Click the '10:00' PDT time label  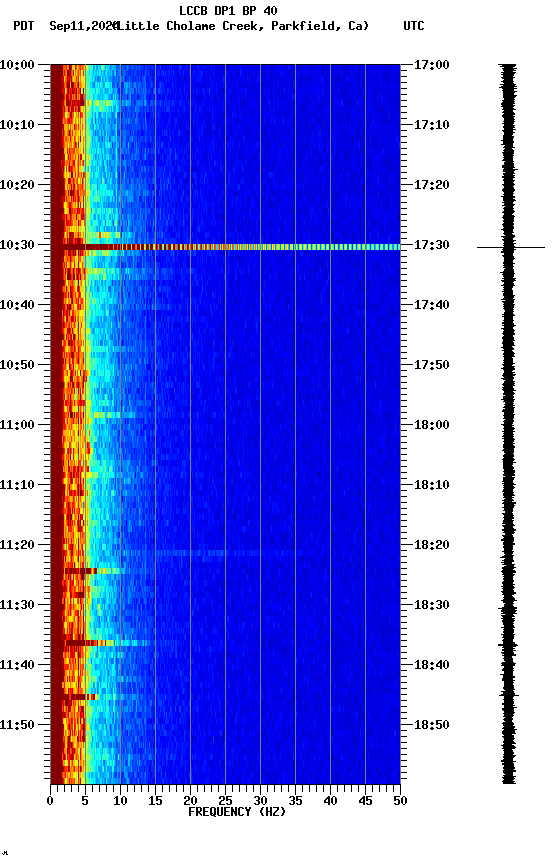point(17,65)
